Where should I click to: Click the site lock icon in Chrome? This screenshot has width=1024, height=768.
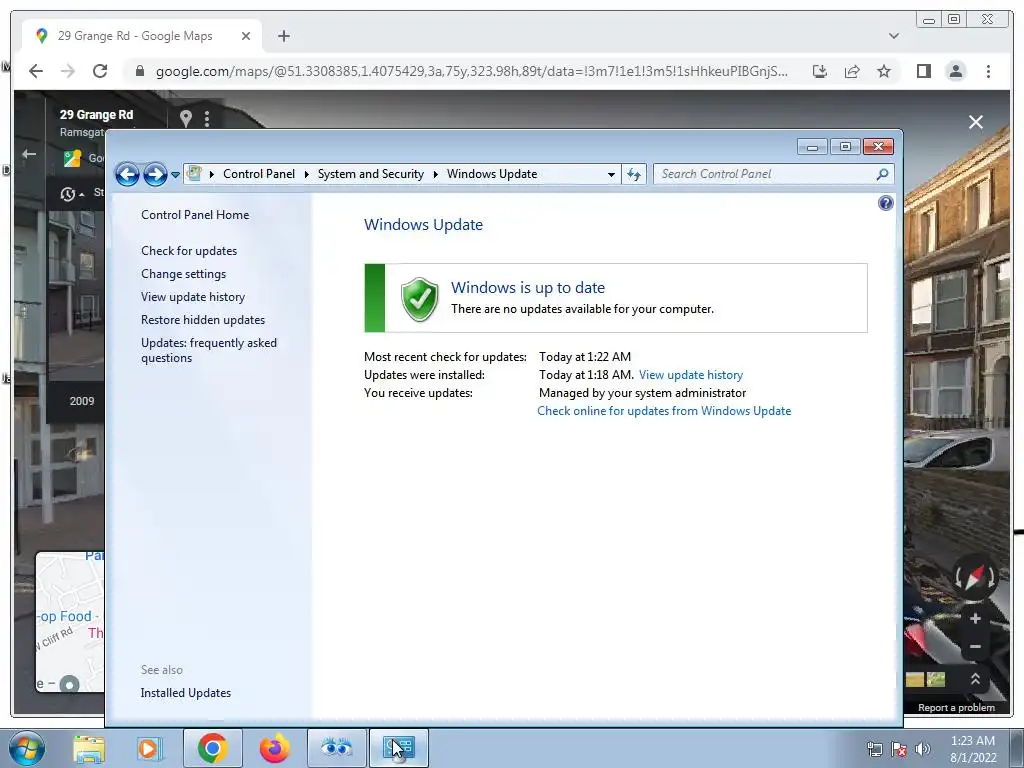[139, 71]
